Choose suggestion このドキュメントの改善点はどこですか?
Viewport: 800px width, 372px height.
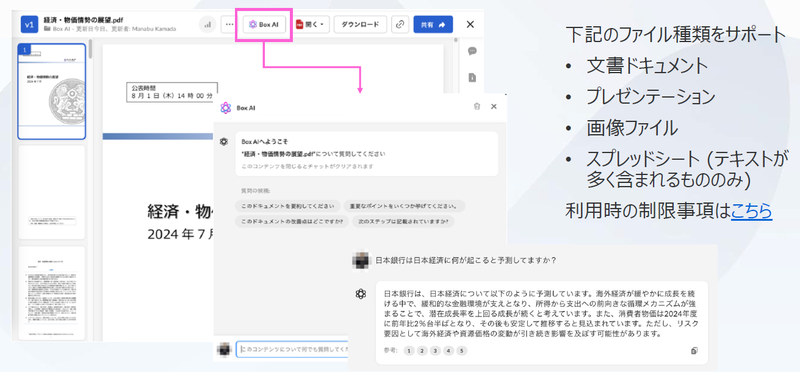292,222
